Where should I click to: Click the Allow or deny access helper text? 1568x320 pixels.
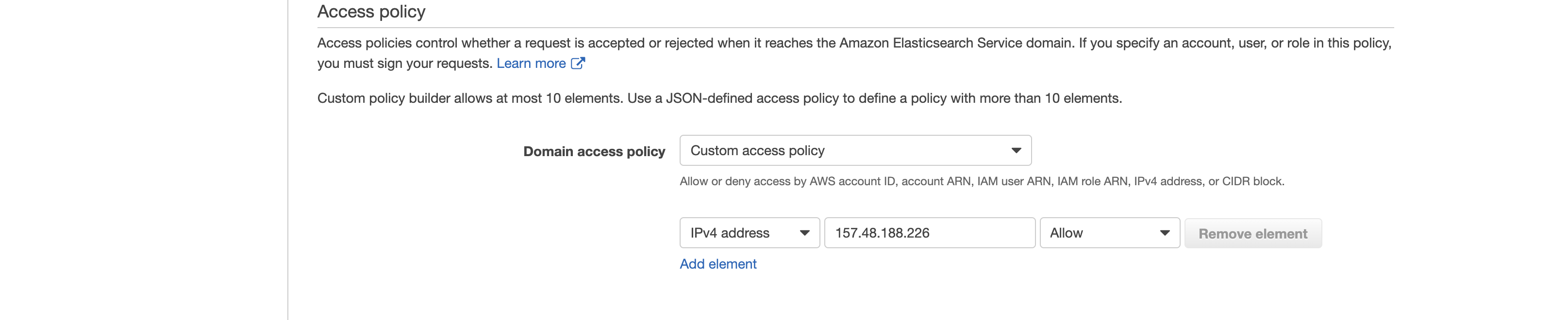(981, 181)
